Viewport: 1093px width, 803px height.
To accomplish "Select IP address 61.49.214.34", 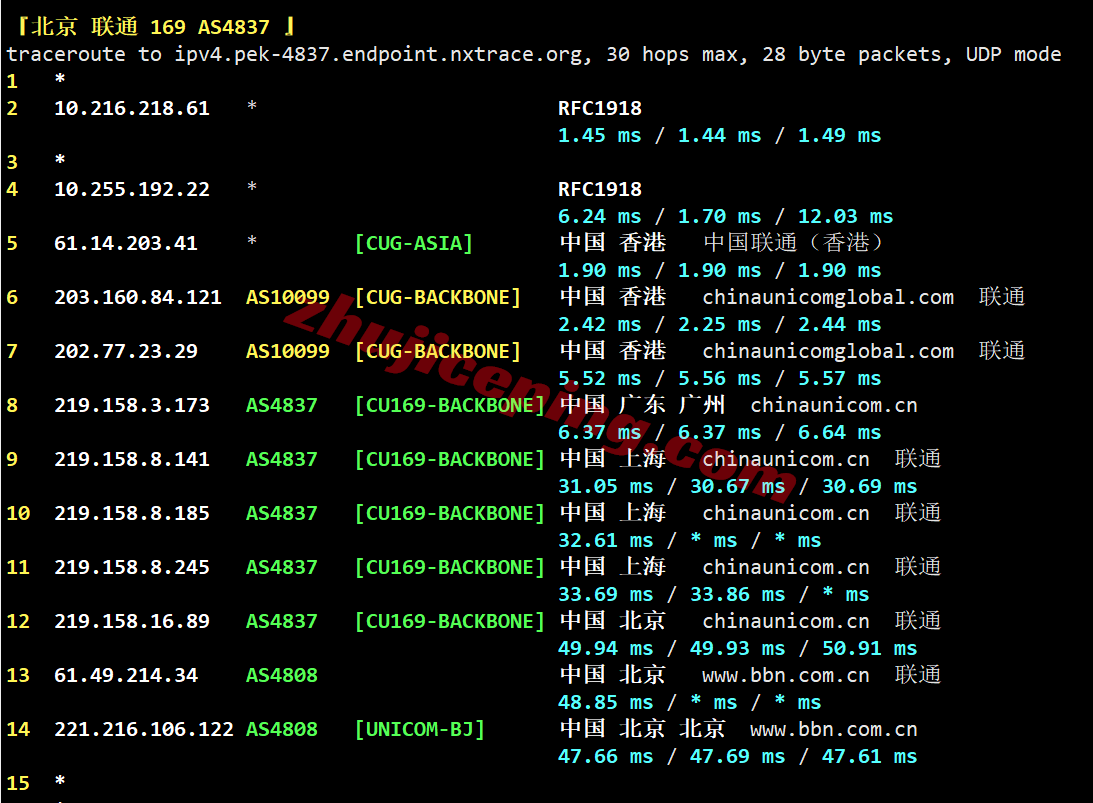I will (x=126, y=675).
